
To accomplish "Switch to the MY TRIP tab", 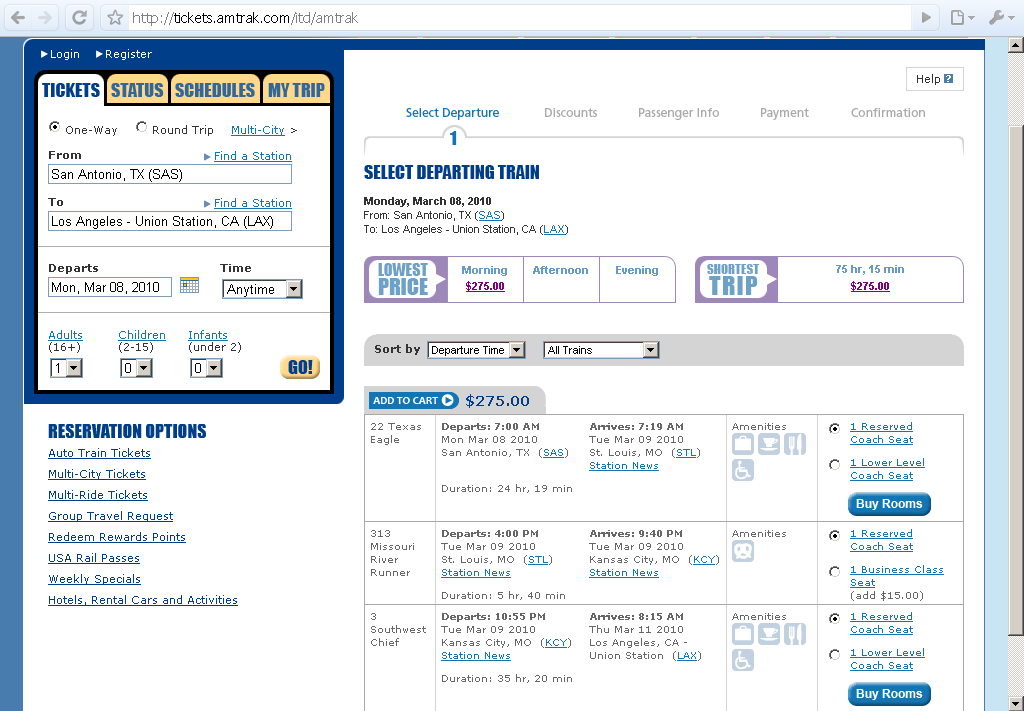I will 296,89.
